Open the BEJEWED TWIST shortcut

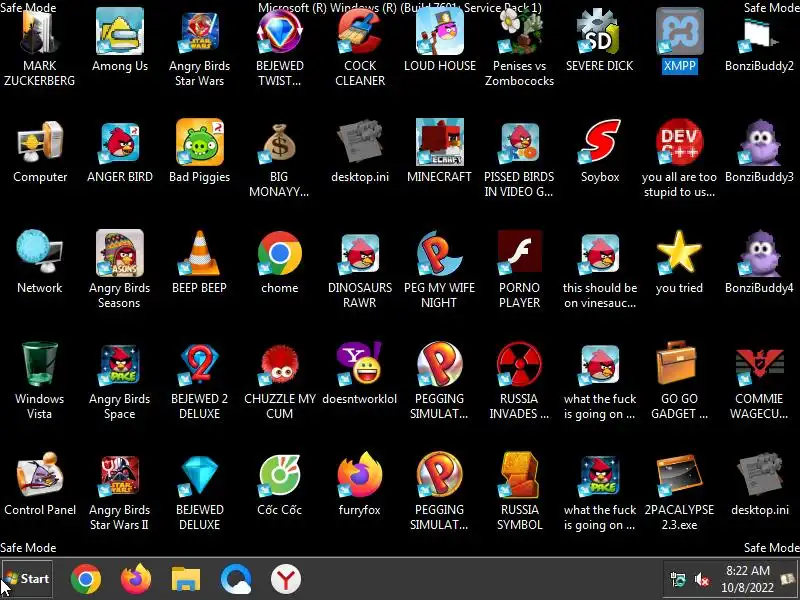(x=280, y=33)
